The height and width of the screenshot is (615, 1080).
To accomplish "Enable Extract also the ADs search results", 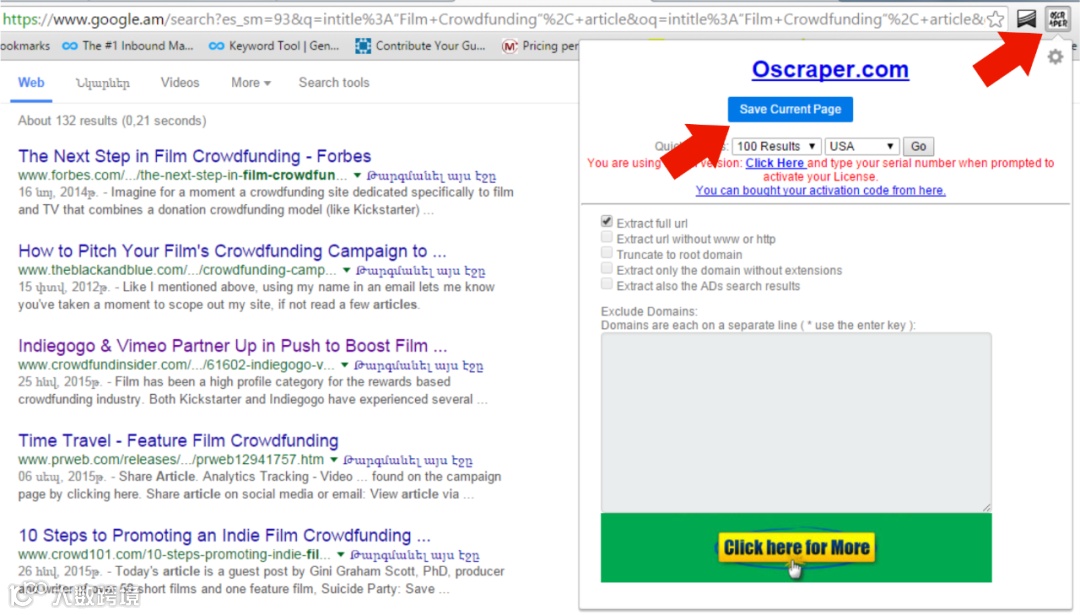I will [x=606, y=284].
